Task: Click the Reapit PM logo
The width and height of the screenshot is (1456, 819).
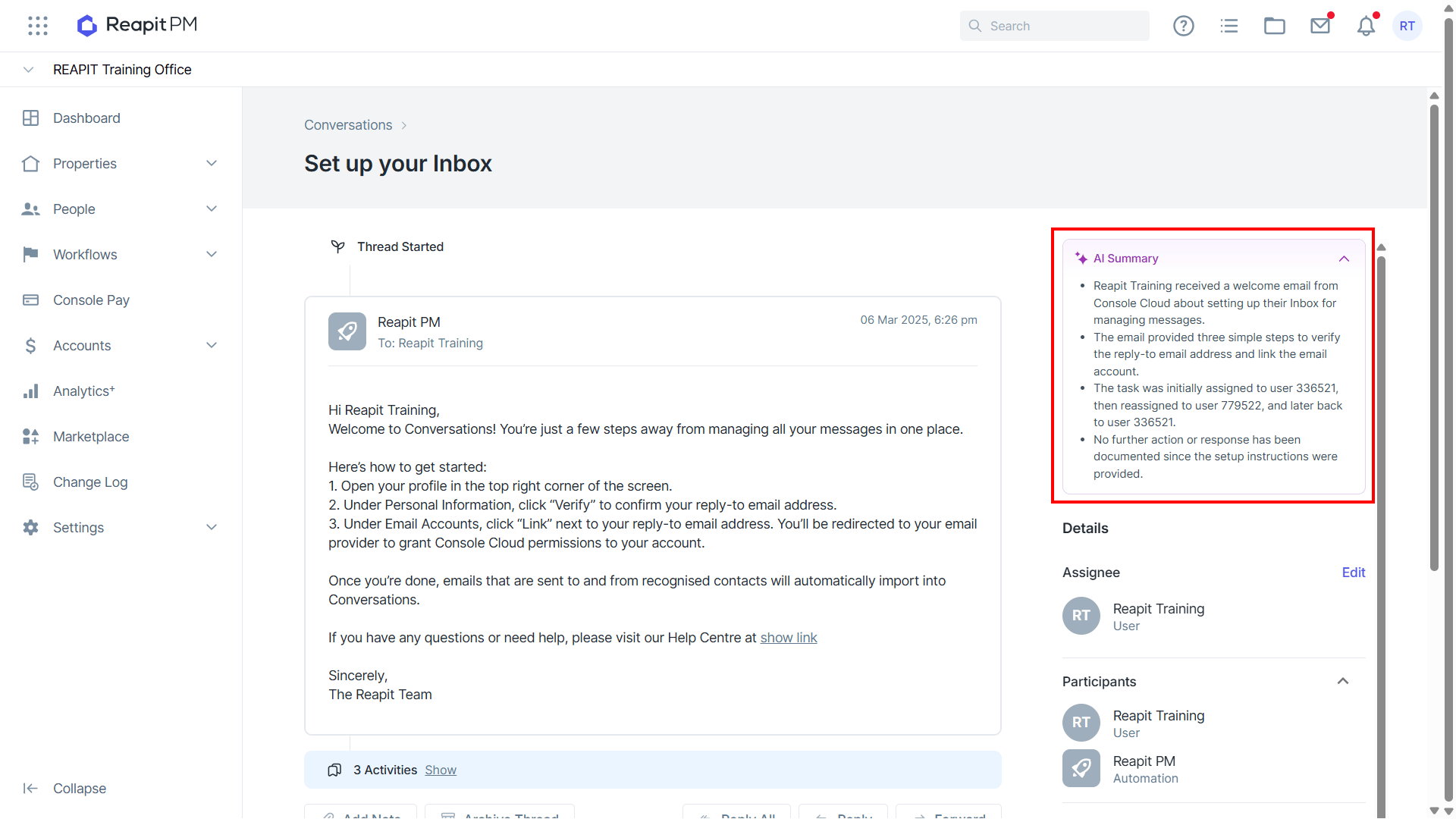Action: coord(137,25)
